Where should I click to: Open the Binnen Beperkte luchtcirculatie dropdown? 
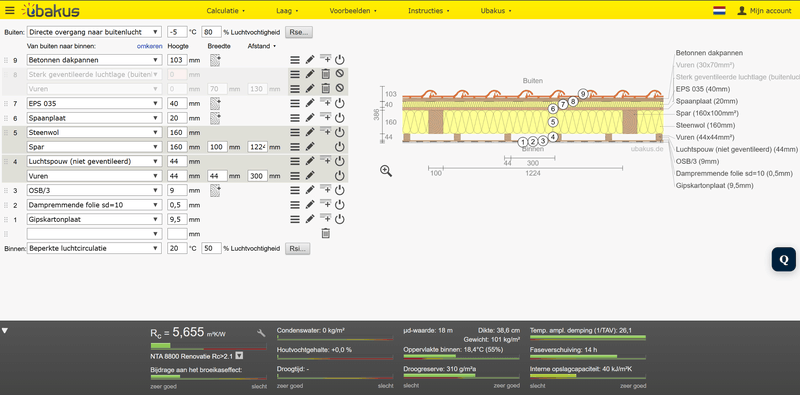[94, 249]
